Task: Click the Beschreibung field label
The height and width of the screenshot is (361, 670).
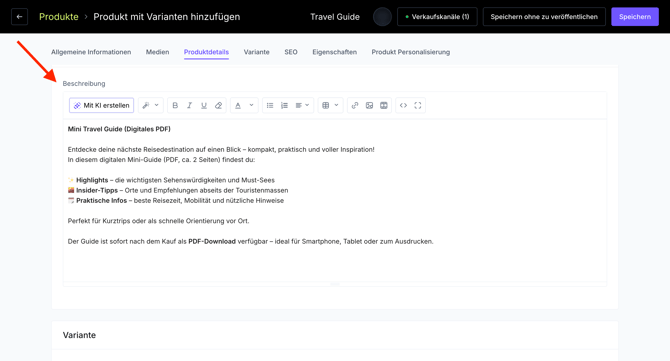Action: click(84, 83)
